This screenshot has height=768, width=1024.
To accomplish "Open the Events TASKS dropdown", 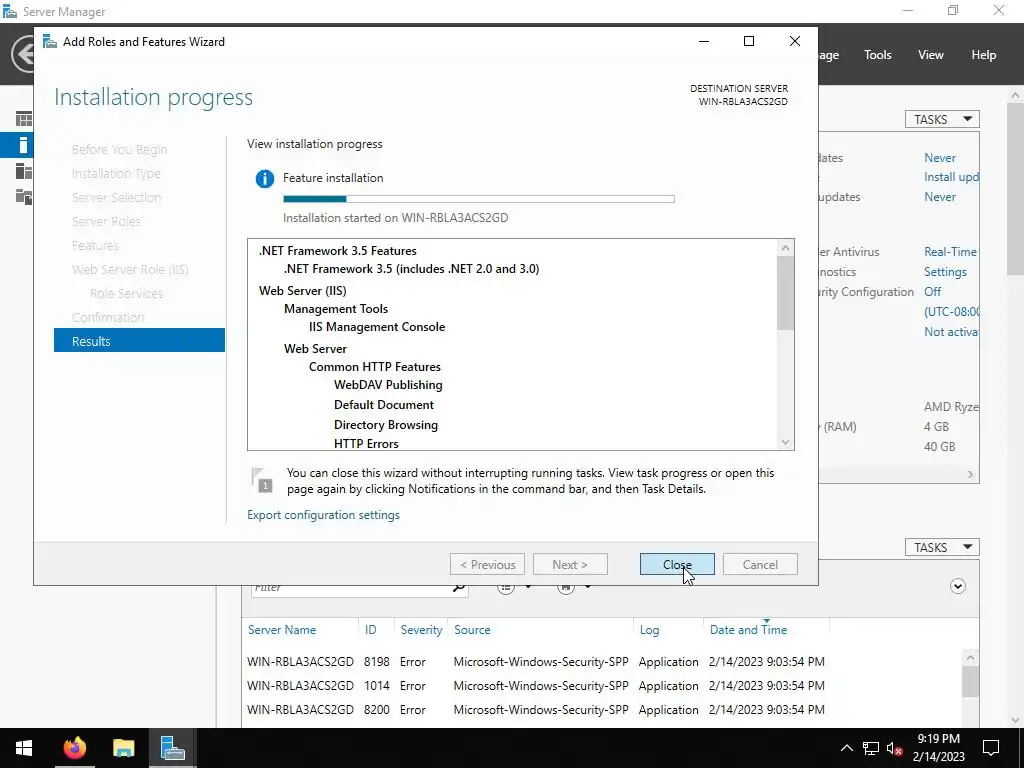I will (942, 547).
